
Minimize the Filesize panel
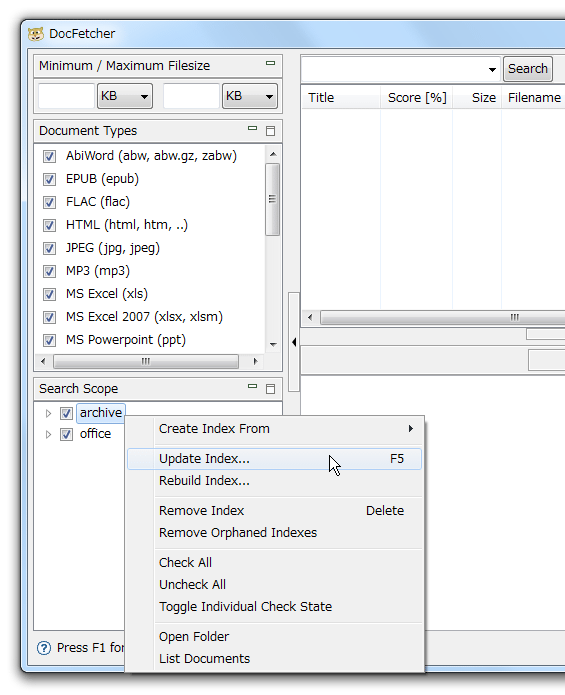tap(270, 63)
